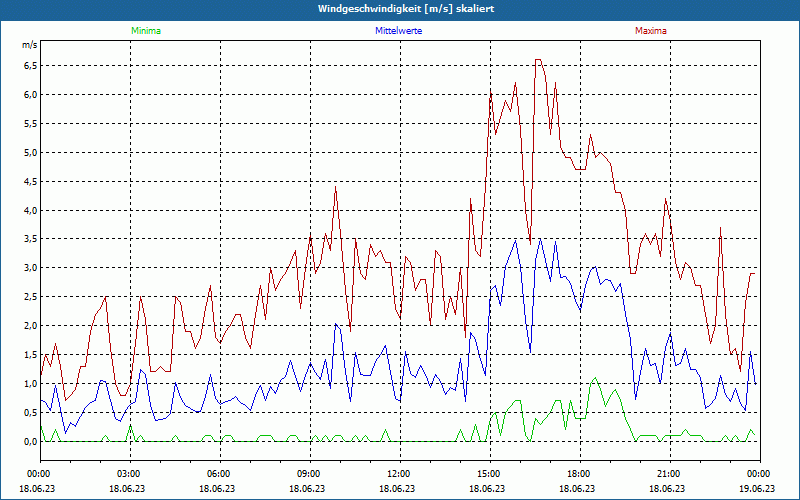
Task: Click the "00:00" label above 19.06.23
Action: tap(759, 474)
